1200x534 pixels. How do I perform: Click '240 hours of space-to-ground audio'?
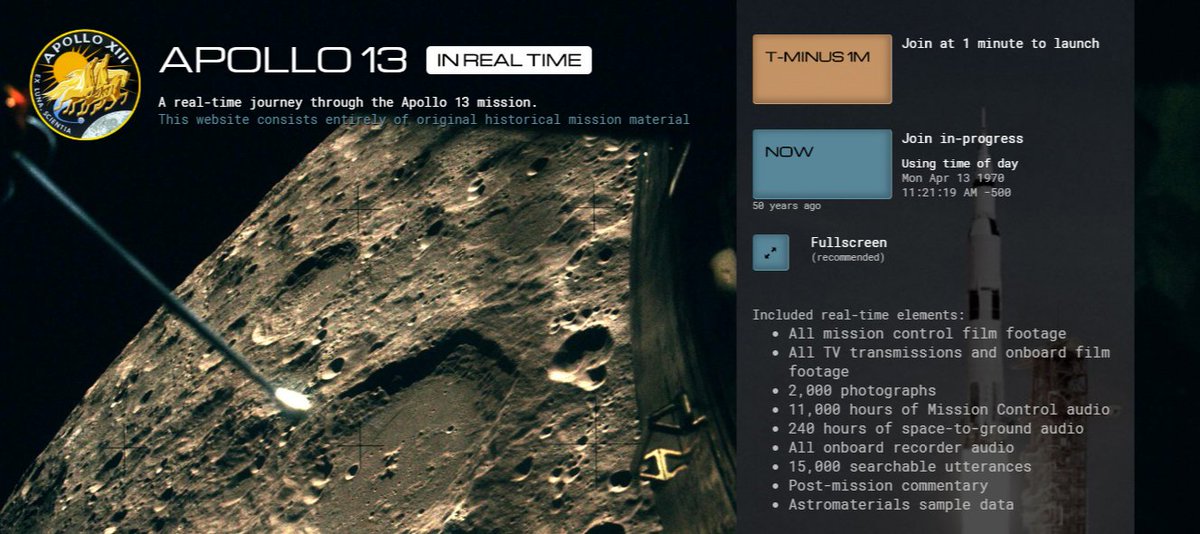point(936,429)
